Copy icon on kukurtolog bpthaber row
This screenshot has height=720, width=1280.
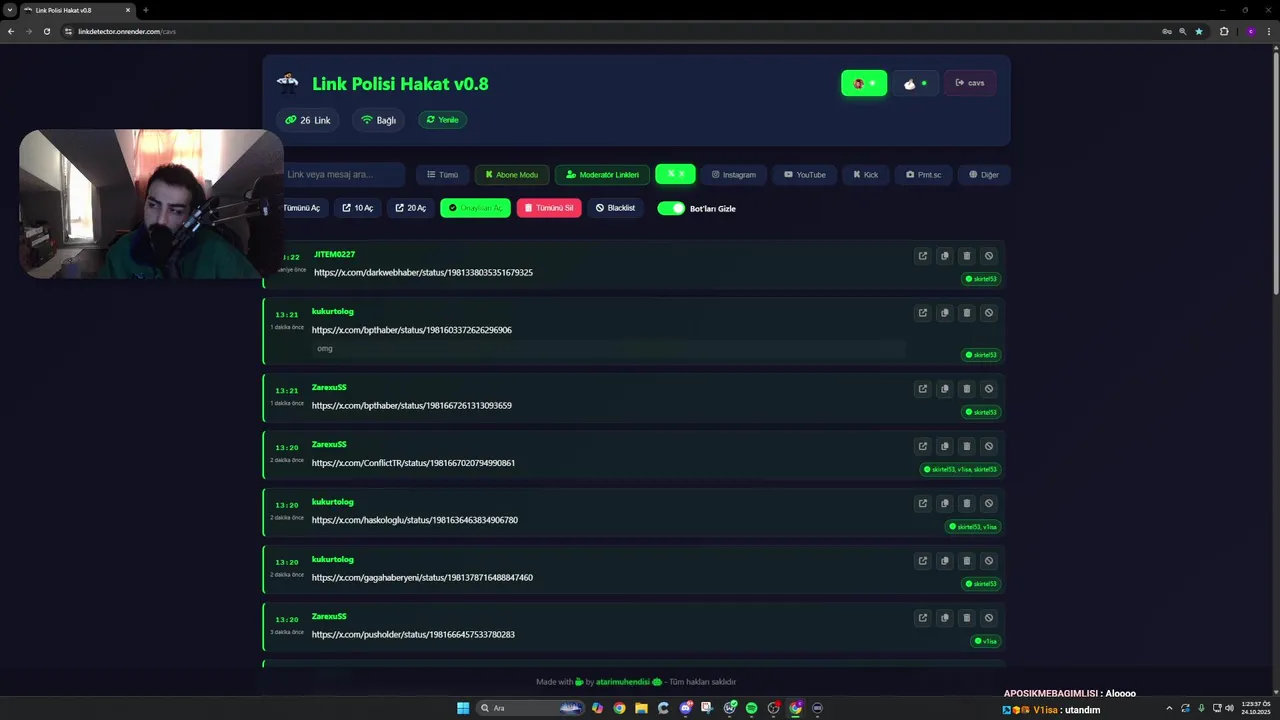[944, 313]
